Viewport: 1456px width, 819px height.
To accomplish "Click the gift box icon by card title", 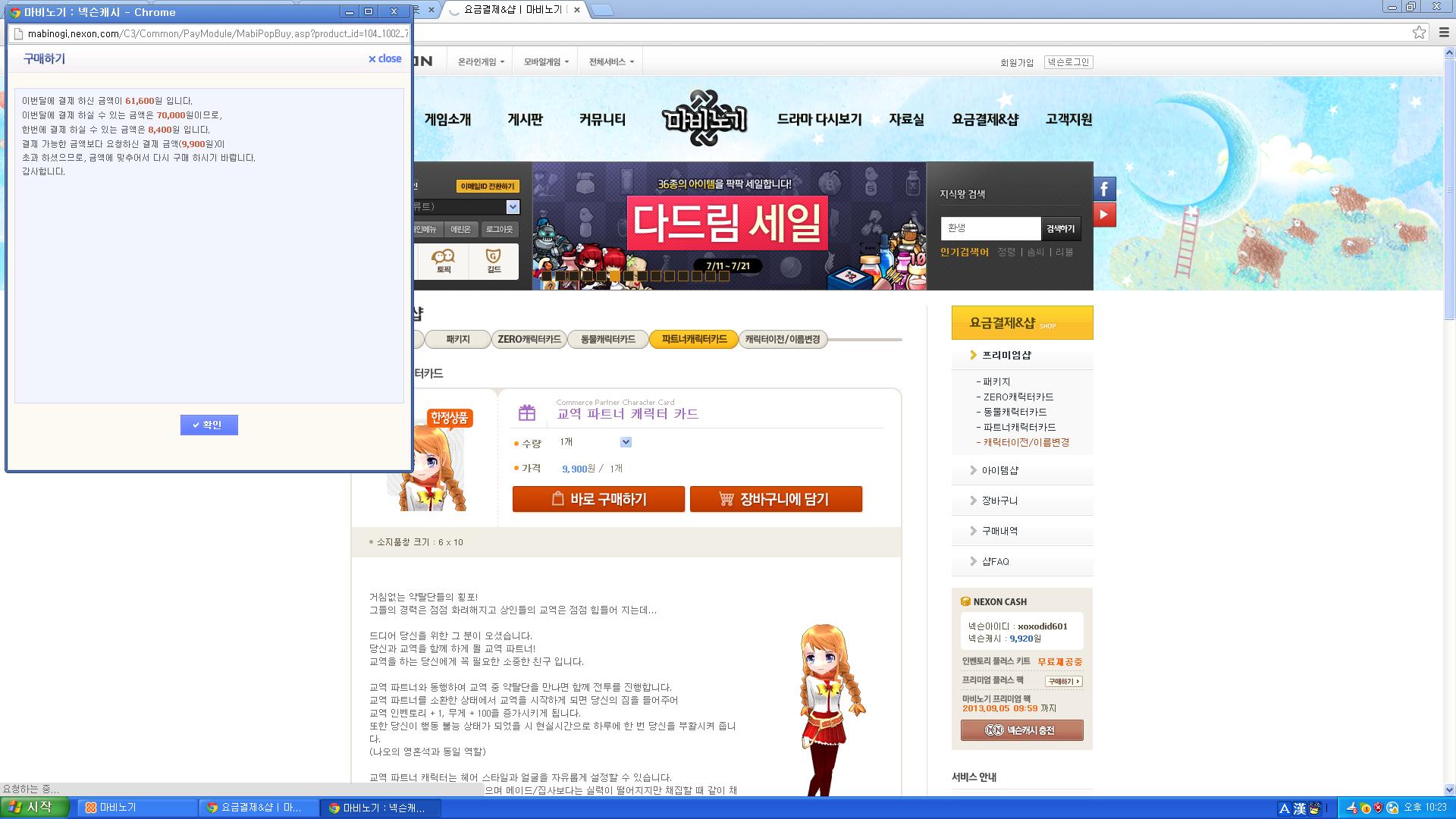I will pyautogui.click(x=527, y=413).
